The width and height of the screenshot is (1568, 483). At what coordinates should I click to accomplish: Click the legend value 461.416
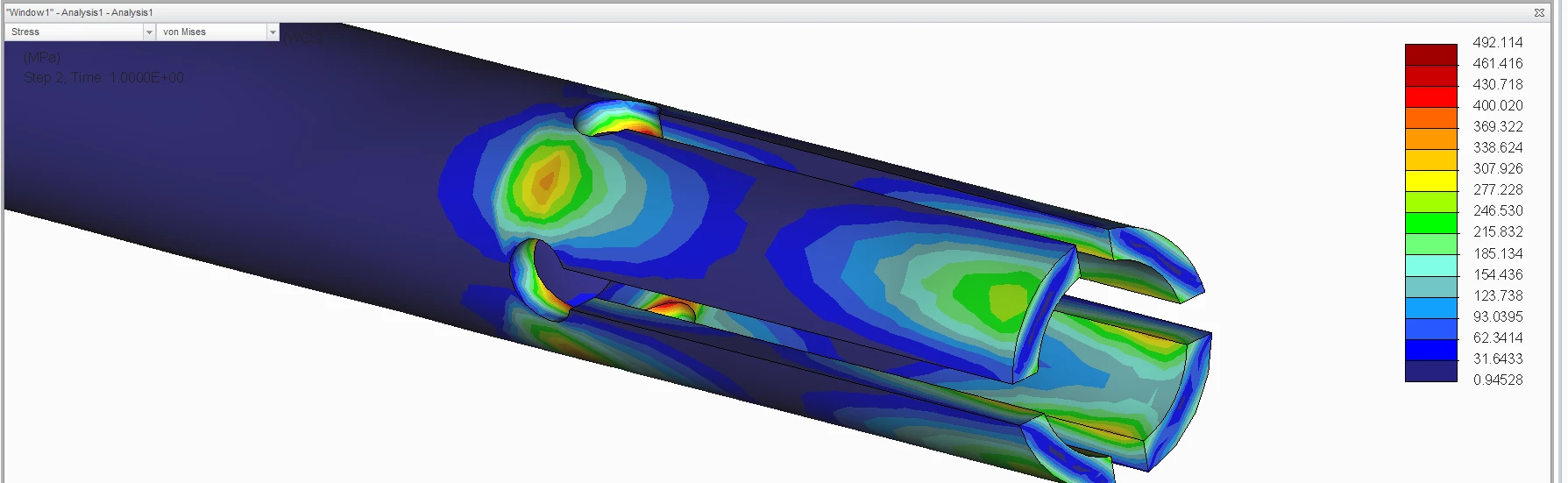point(1497,63)
